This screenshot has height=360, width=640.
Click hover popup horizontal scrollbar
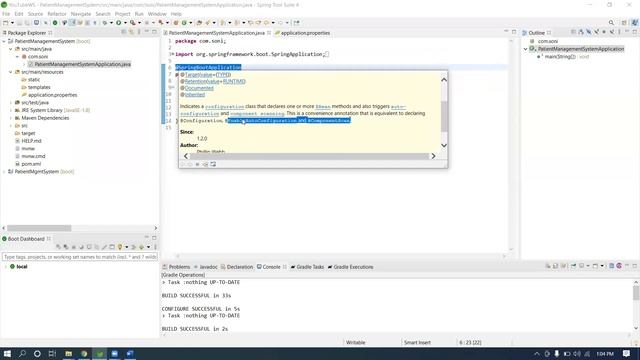coord(309,156)
